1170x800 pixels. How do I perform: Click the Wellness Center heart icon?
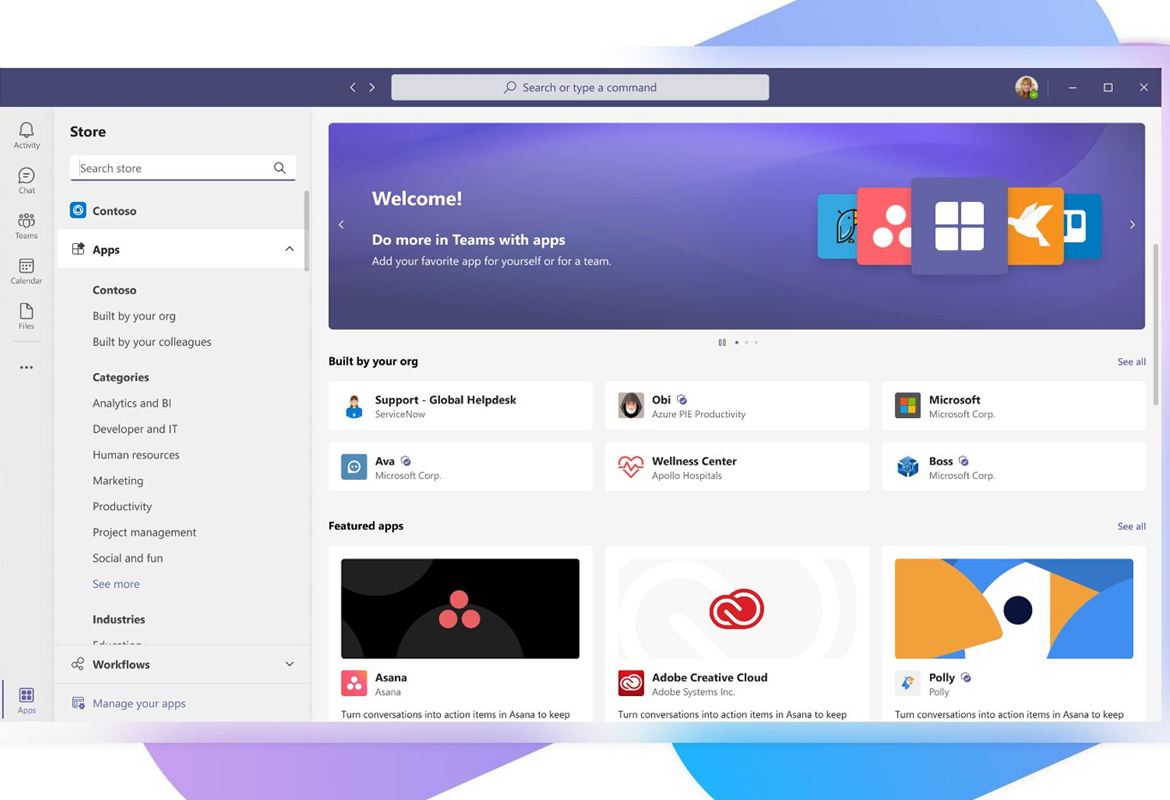coord(631,467)
